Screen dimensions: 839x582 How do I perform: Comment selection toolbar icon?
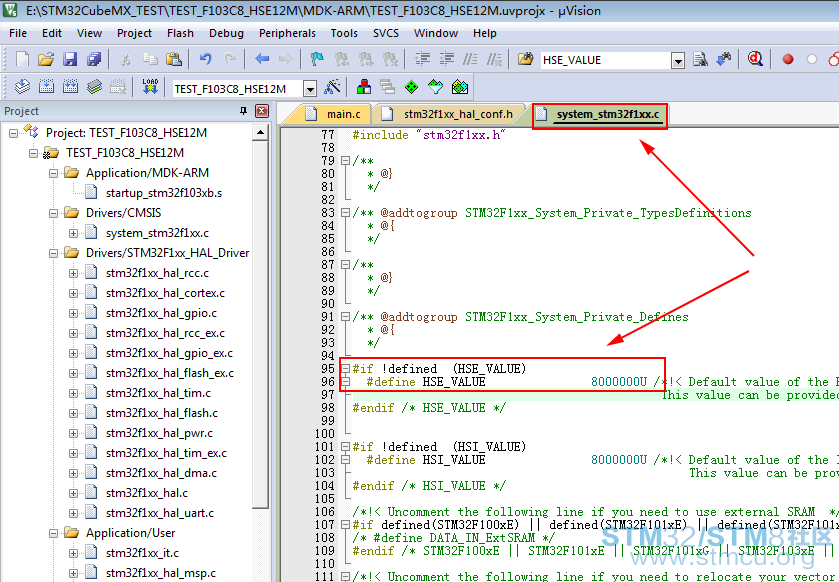[x=470, y=59]
